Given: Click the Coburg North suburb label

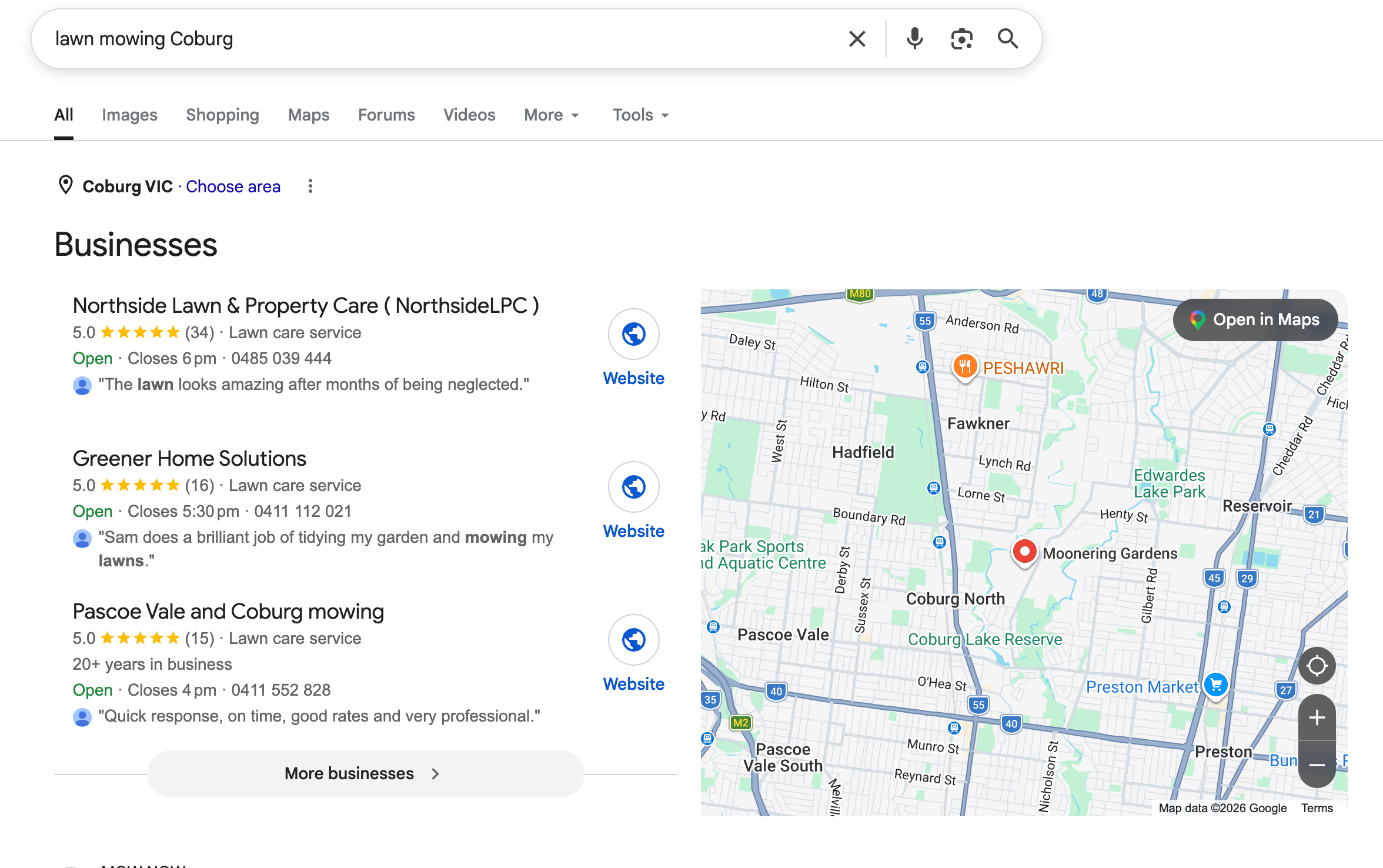Looking at the screenshot, I should point(955,599).
